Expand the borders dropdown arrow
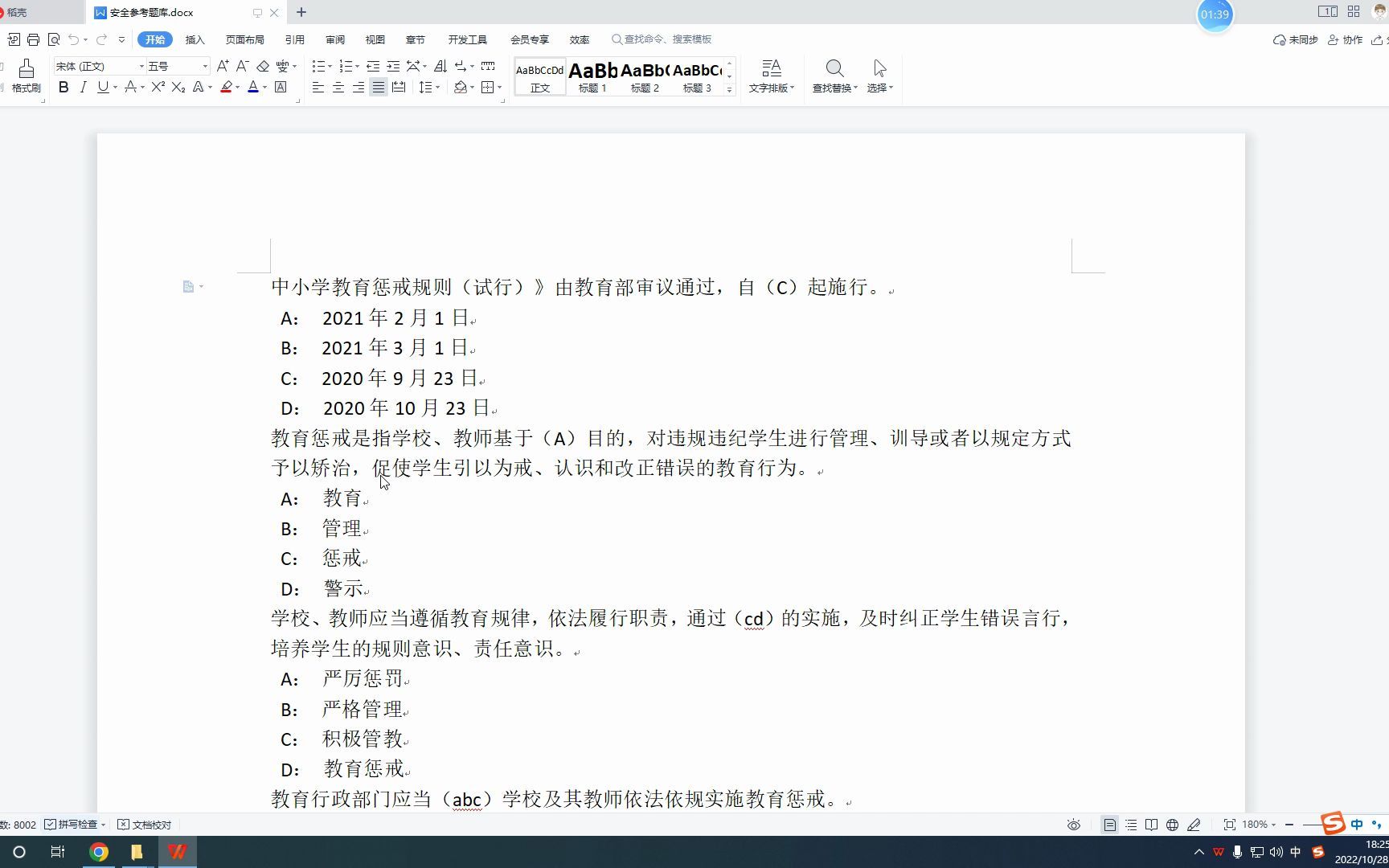The image size is (1389, 868). click(x=499, y=88)
